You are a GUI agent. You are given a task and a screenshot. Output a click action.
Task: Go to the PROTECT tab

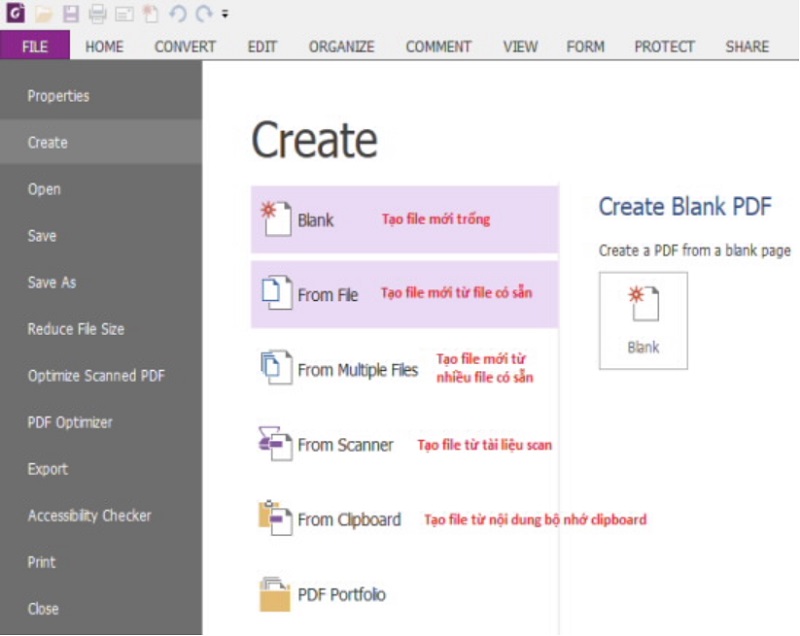664,46
